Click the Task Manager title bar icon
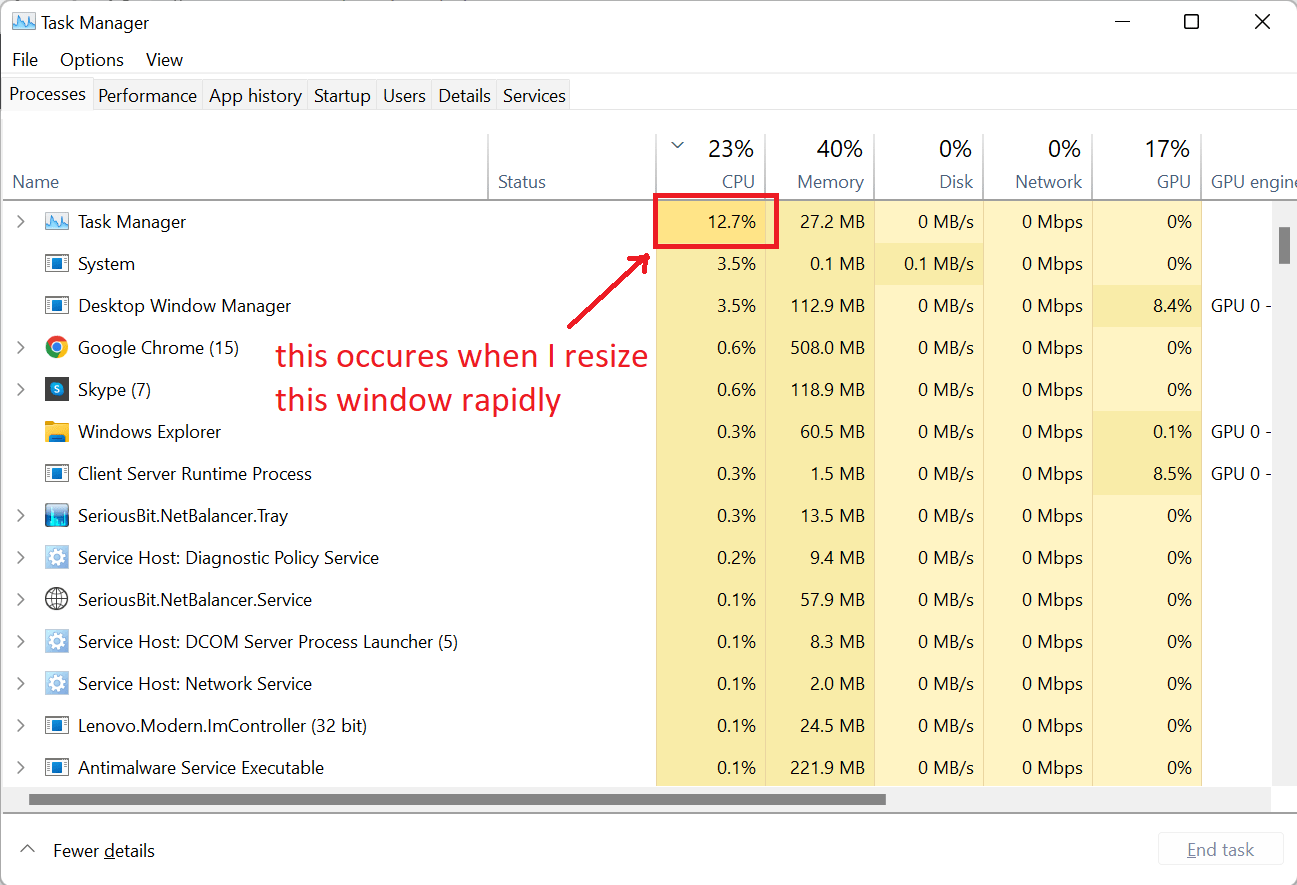This screenshot has height=885, width=1297. [x=23, y=22]
